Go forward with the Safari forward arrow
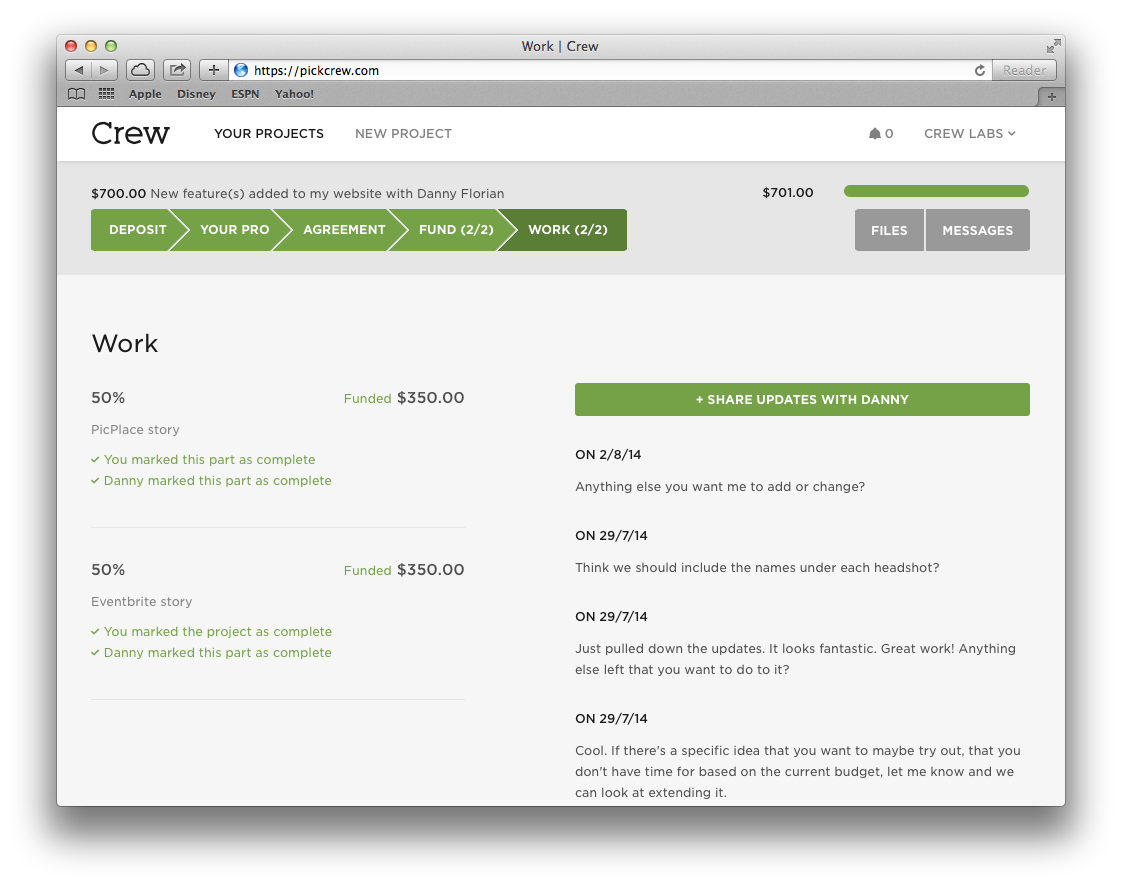The image size is (1122, 885). coord(104,70)
